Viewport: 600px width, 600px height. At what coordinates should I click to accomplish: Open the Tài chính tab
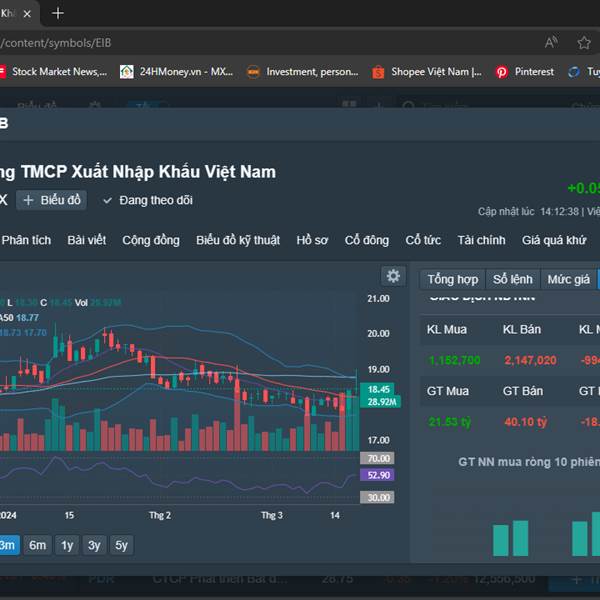click(x=481, y=240)
